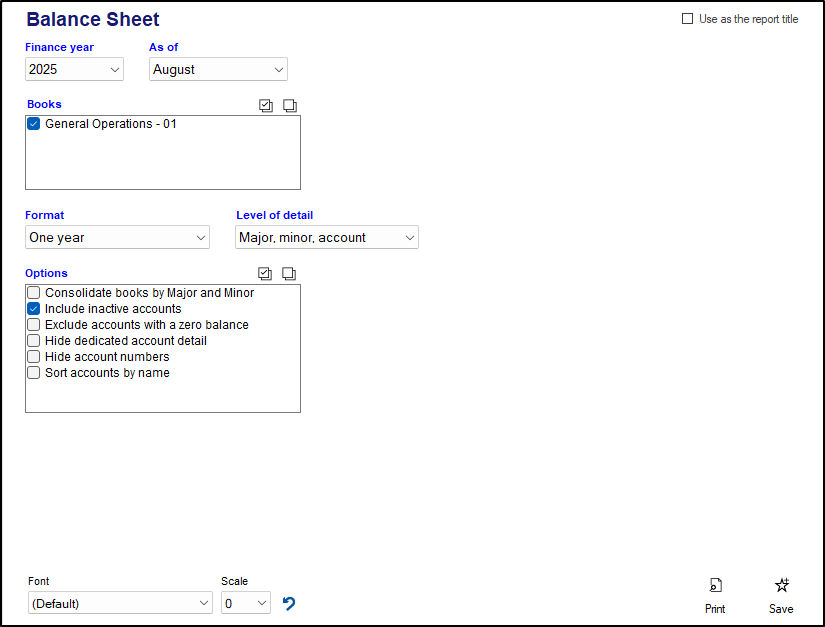This screenshot has width=825, height=627.
Task: Expand the Format dropdown
Action: pos(117,237)
